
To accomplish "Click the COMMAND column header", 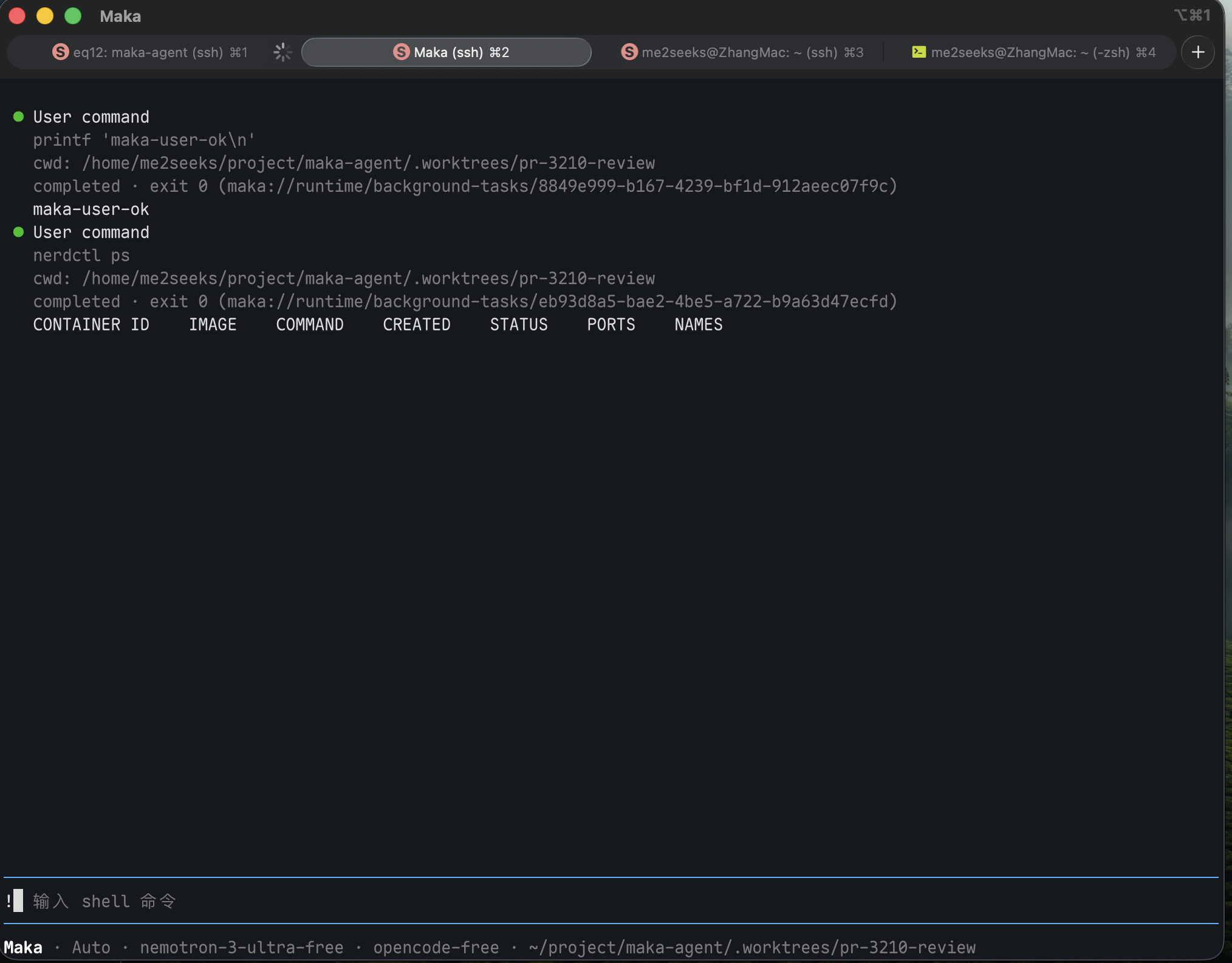I will (x=310, y=325).
